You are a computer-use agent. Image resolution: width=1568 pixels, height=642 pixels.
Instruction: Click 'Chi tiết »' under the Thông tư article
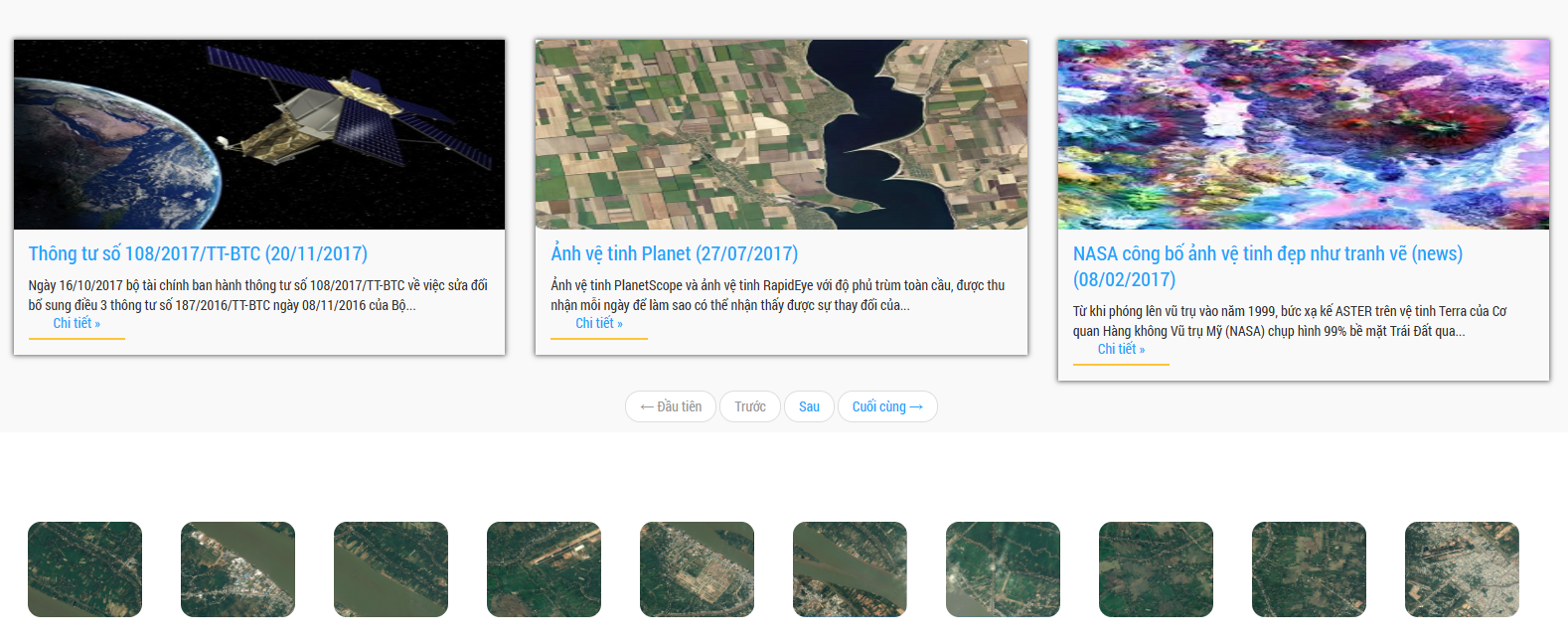pyautogui.click(x=77, y=323)
